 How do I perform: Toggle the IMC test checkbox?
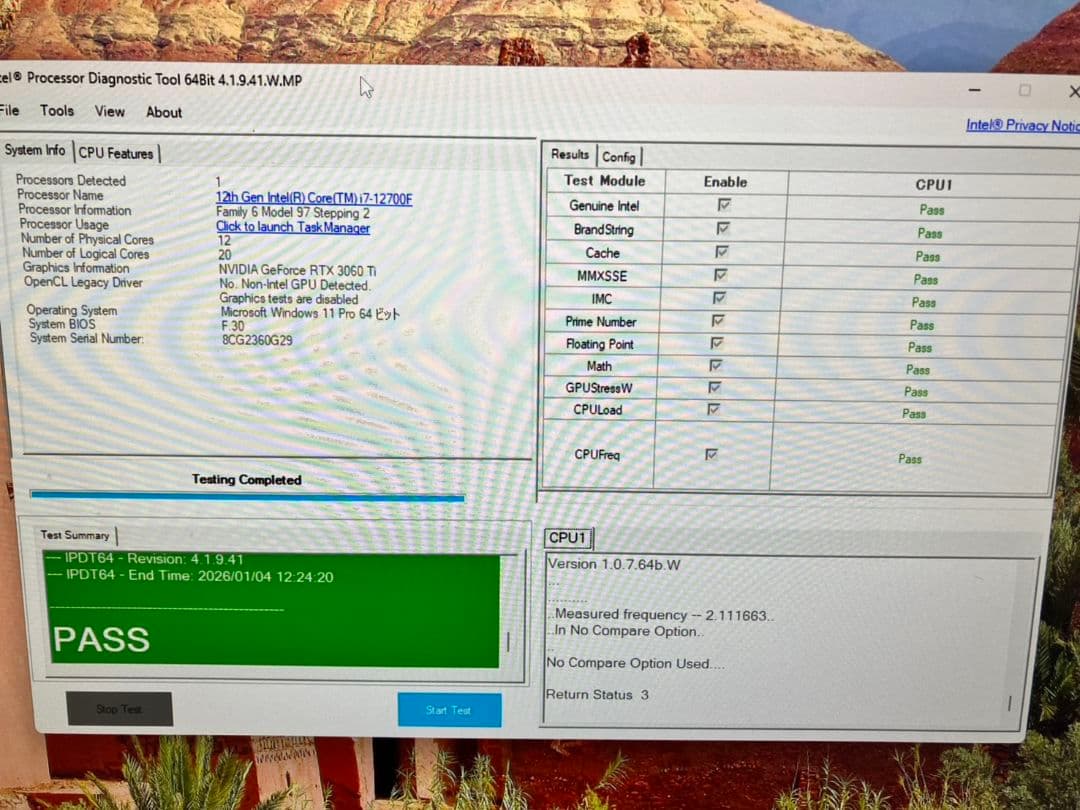pos(717,298)
